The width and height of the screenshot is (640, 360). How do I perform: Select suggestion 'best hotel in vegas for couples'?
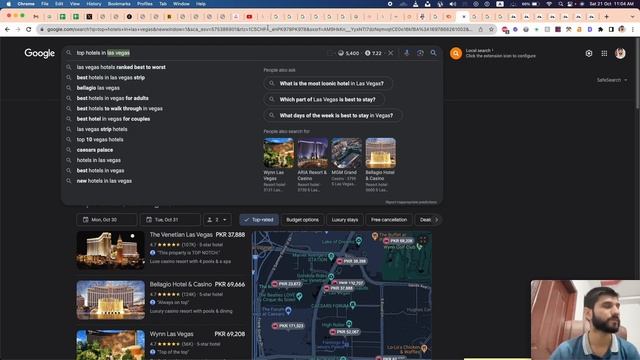point(113,119)
